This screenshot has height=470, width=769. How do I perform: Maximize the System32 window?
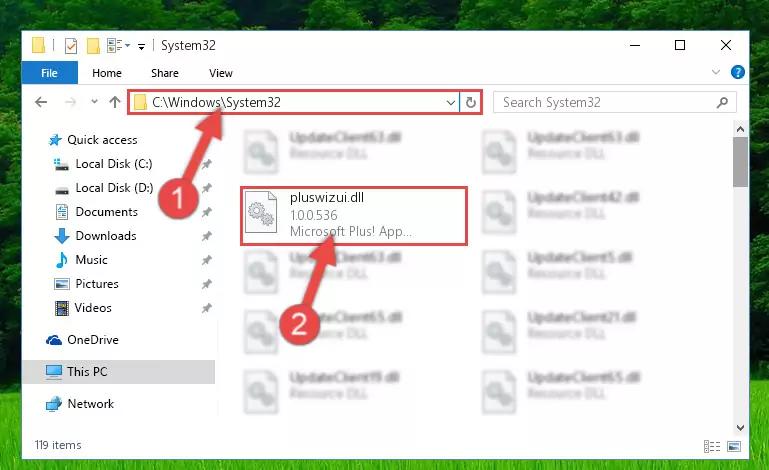pos(680,45)
